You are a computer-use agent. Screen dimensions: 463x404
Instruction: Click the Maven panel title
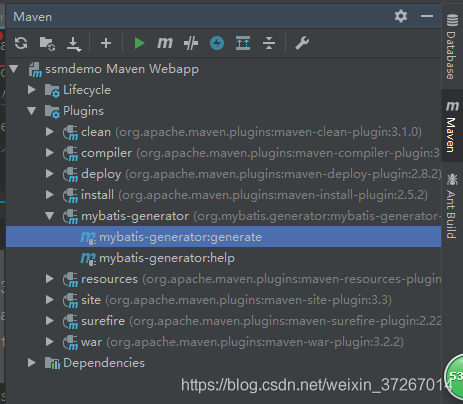(33, 17)
